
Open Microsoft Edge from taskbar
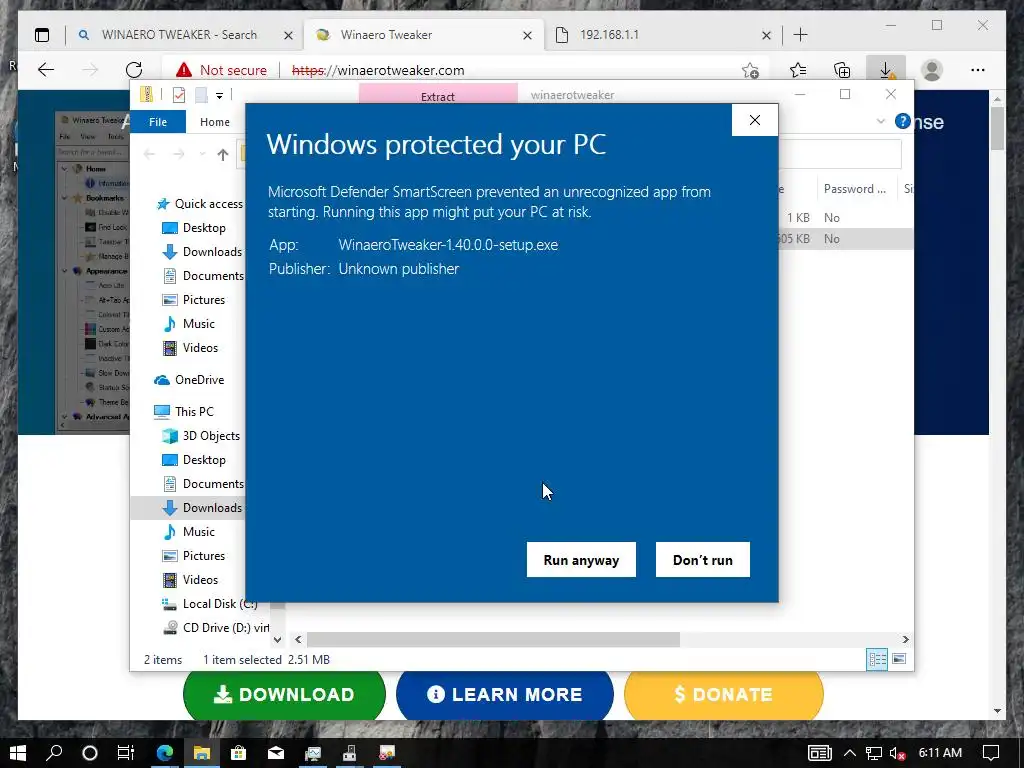pos(165,753)
